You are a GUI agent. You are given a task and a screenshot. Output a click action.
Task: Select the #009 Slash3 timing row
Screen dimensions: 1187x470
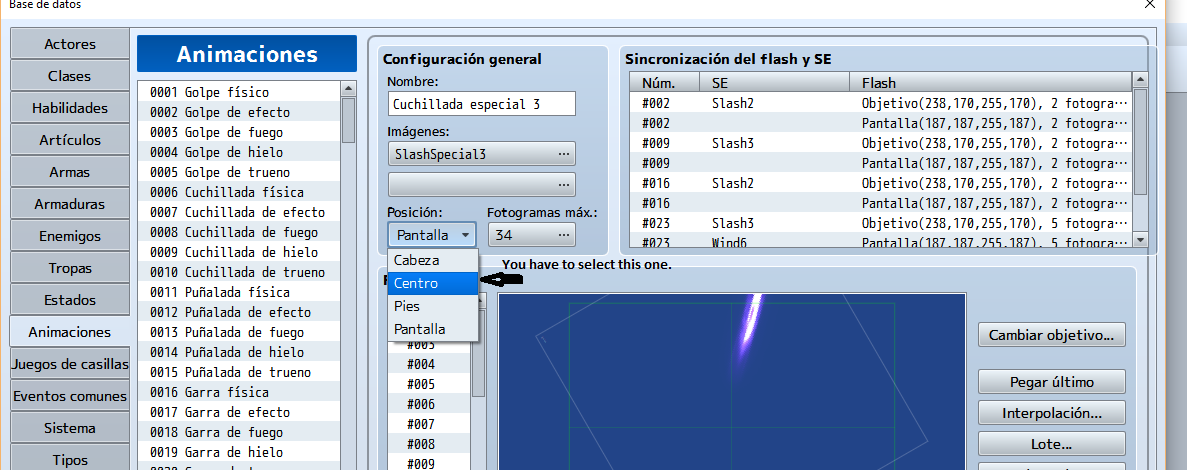click(881, 143)
